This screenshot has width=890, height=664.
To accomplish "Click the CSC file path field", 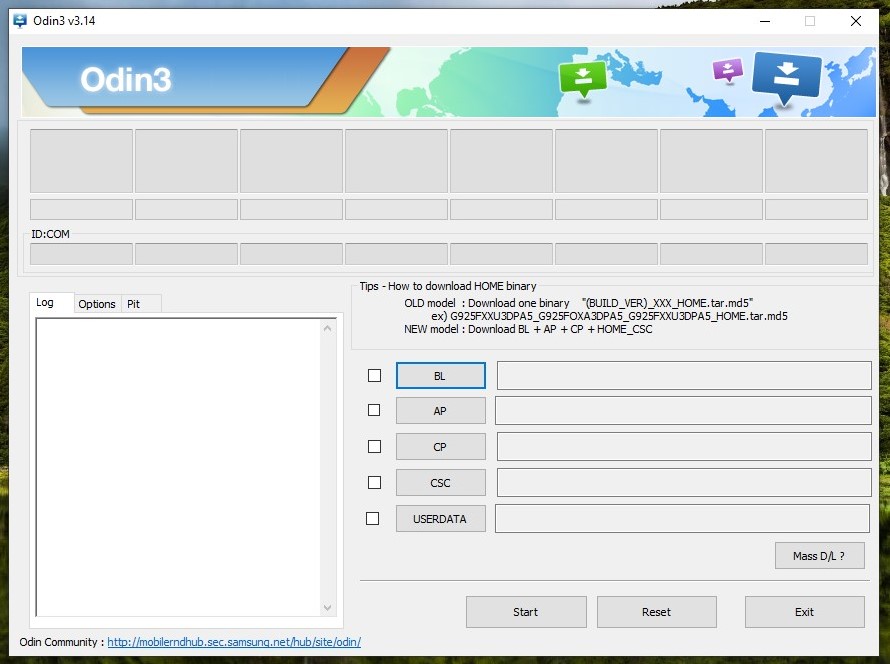I will (684, 482).
